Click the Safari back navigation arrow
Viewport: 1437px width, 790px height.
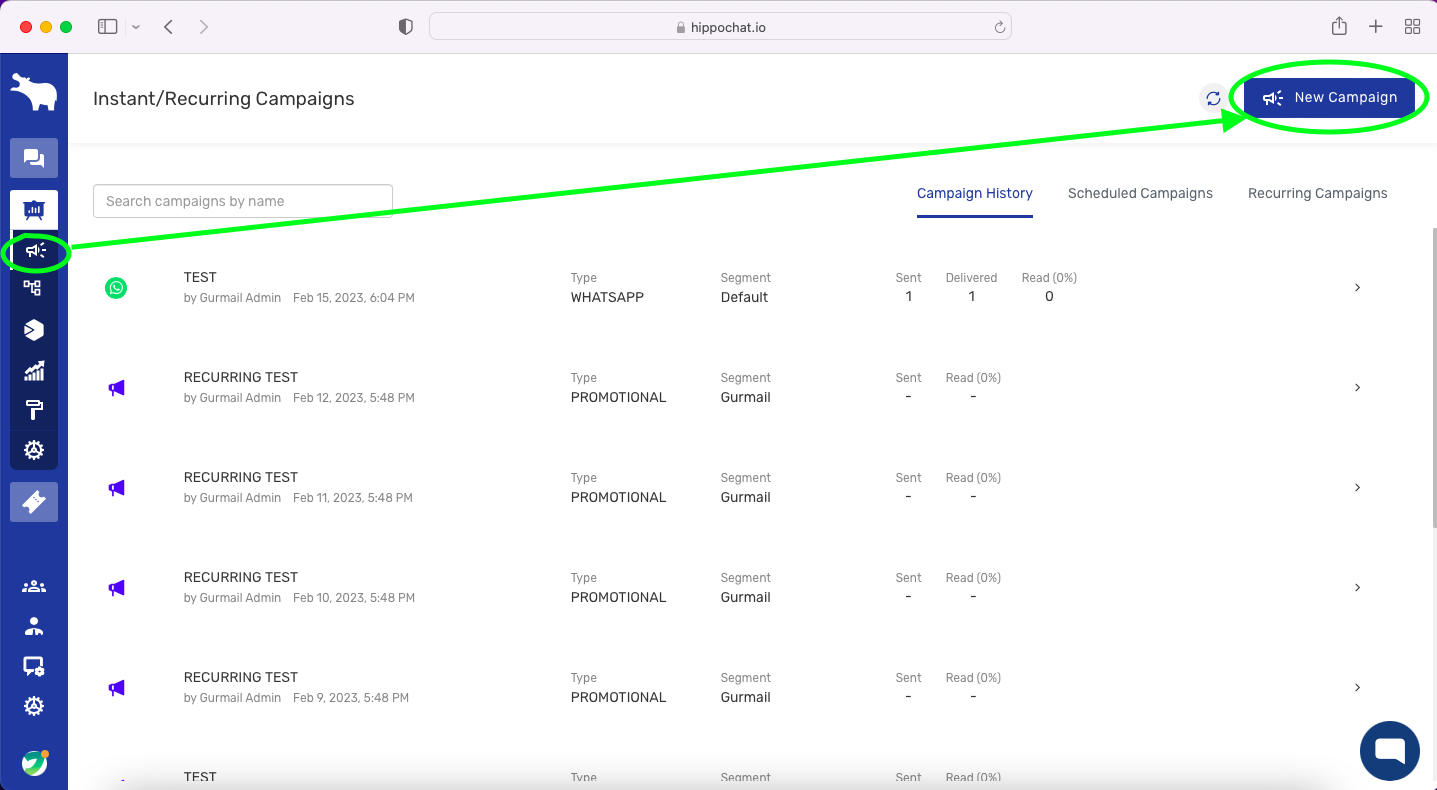click(x=169, y=27)
